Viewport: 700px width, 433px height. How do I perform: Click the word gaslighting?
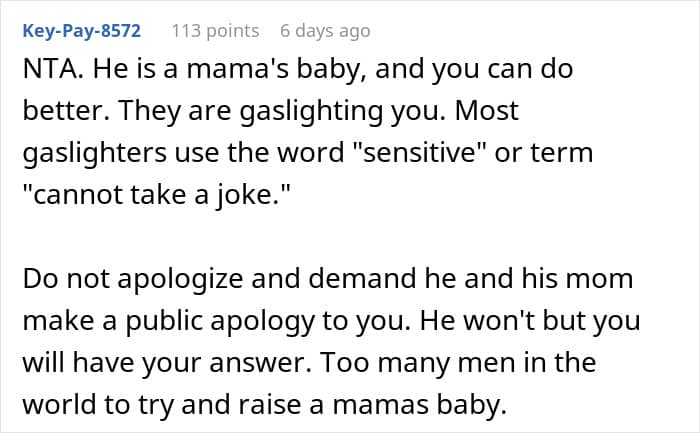(311, 112)
